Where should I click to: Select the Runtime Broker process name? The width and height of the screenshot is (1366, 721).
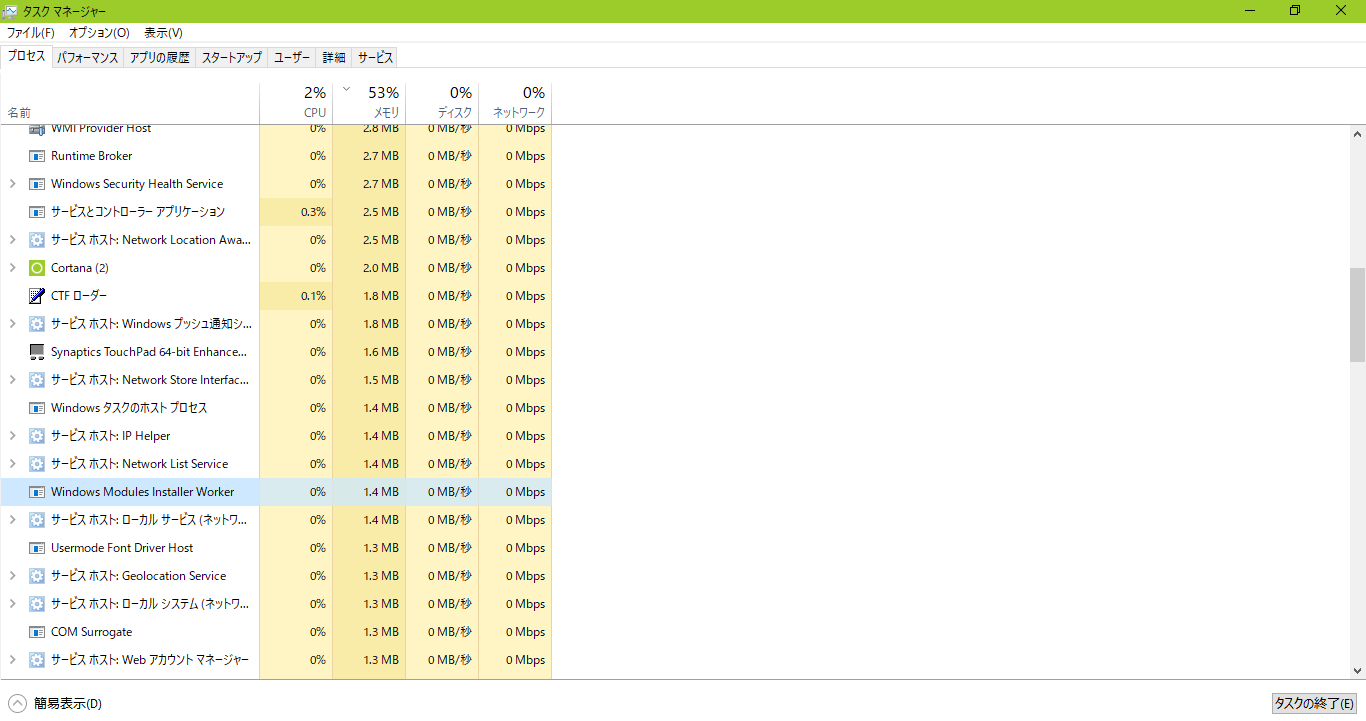(91, 156)
